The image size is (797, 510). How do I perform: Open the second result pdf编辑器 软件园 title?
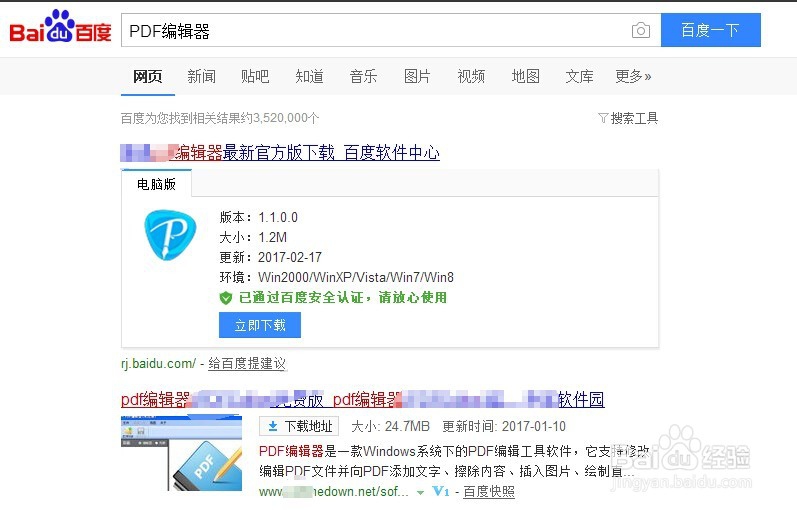click(x=362, y=400)
